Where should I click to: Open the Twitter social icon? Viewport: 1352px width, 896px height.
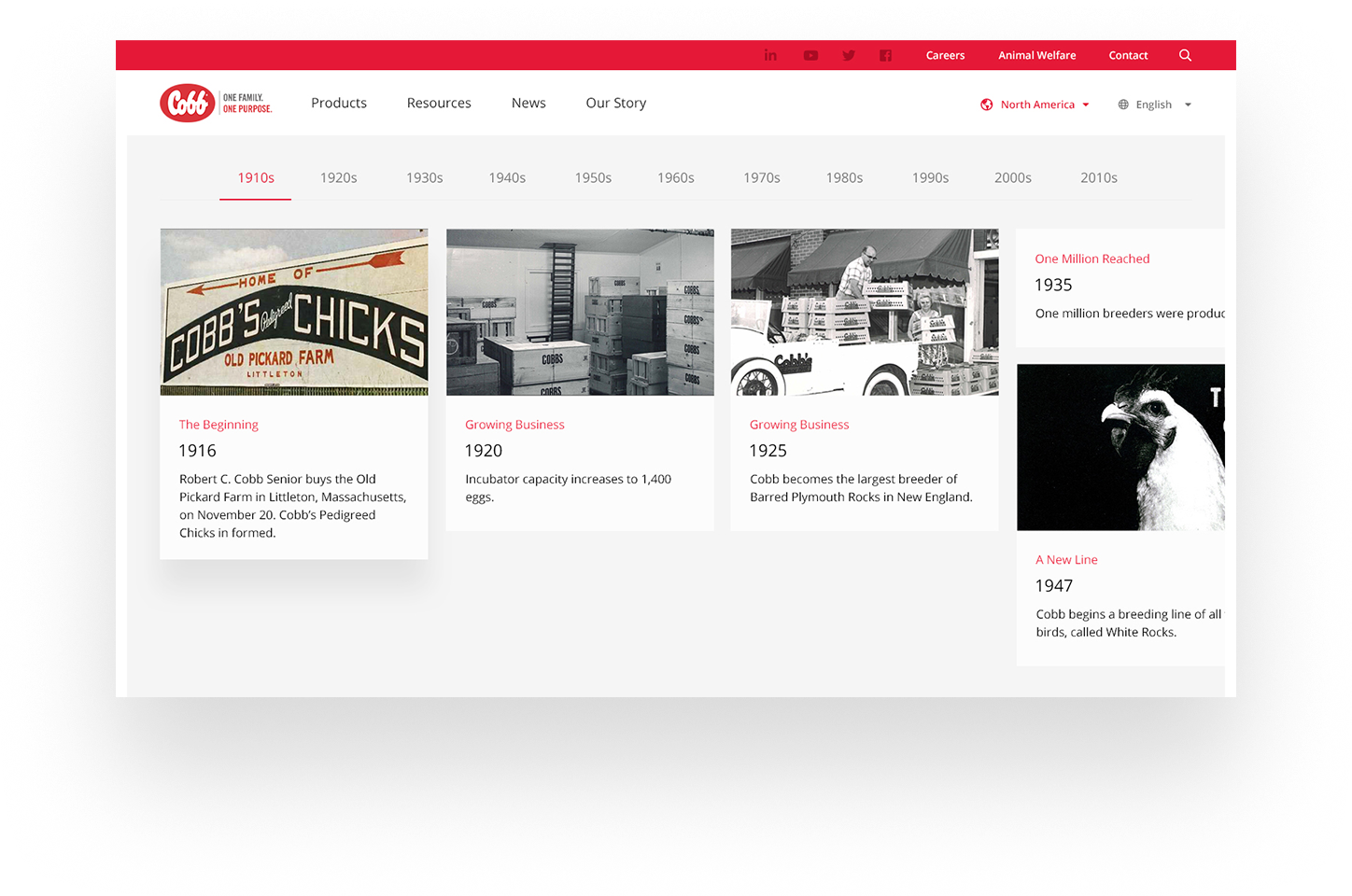(849, 55)
